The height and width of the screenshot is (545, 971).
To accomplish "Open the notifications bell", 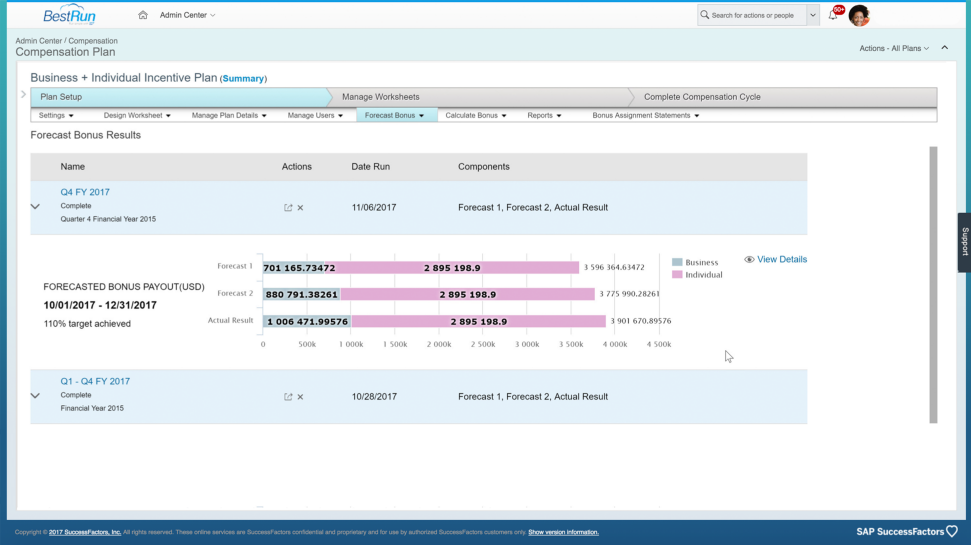I will click(x=833, y=15).
